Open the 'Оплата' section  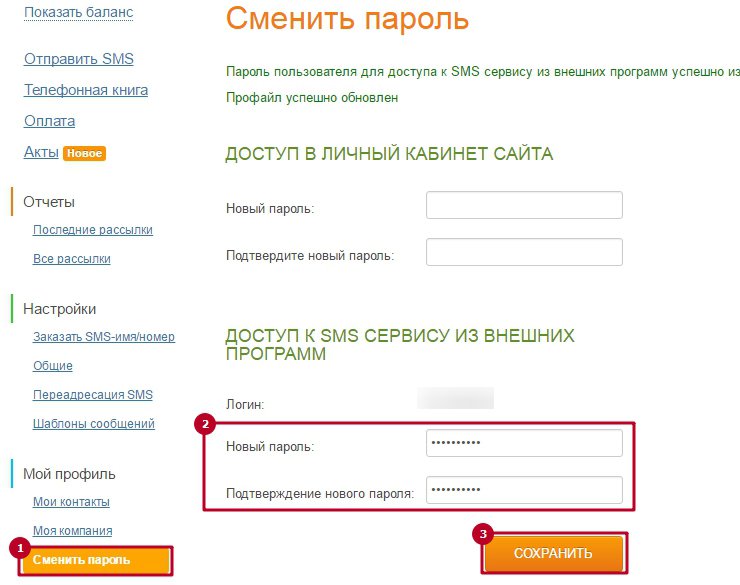(49, 121)
